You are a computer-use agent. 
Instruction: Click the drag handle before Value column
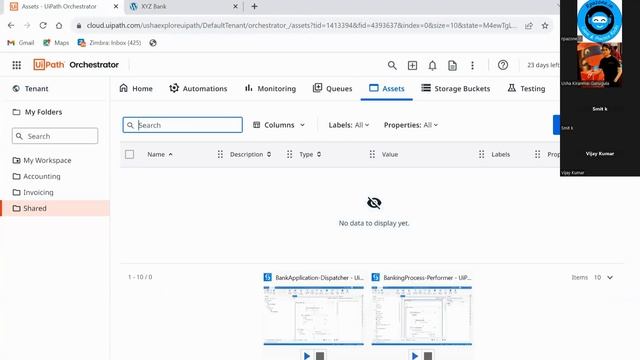click(x=372, y=154)
